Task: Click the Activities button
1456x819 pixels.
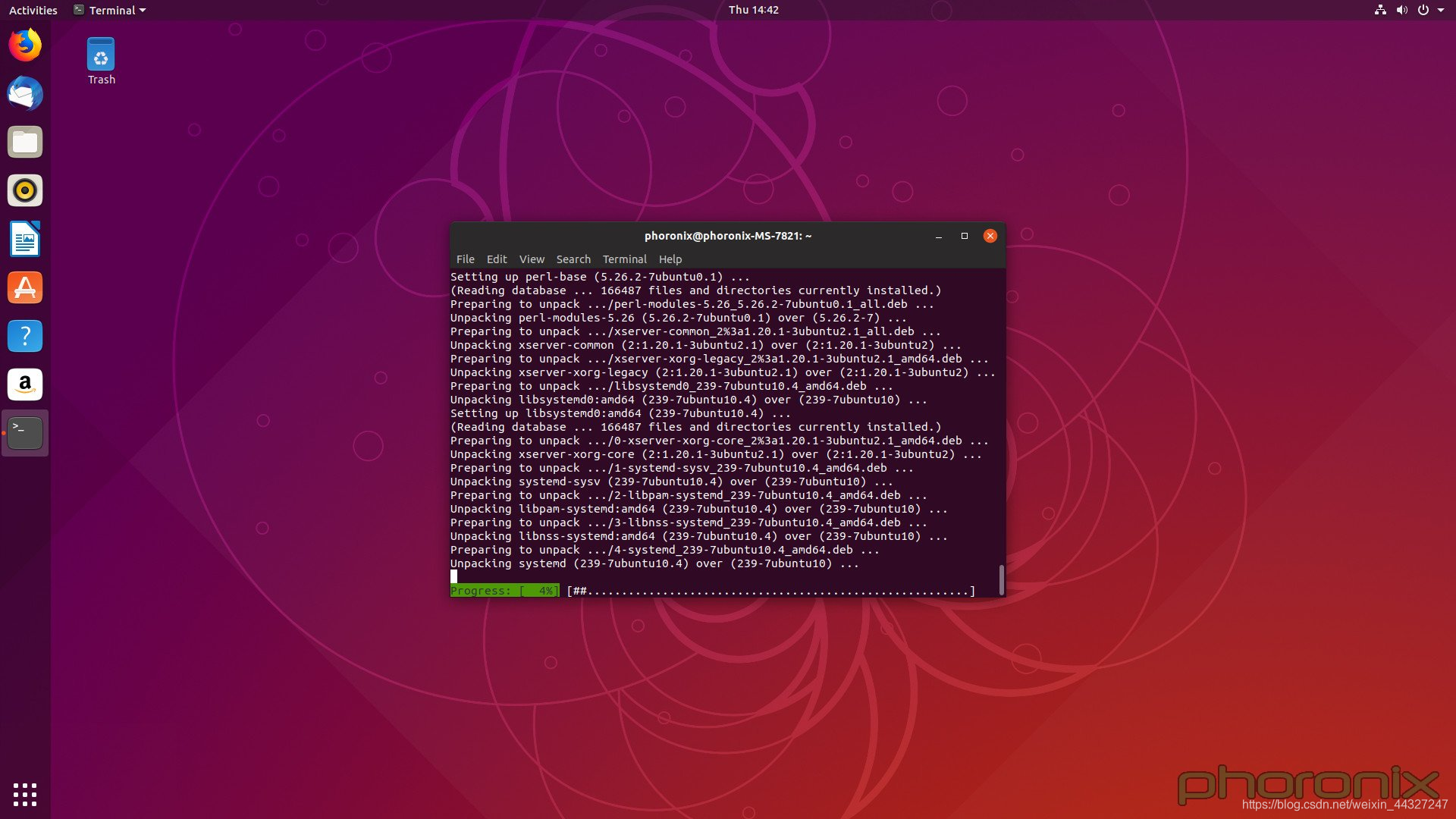Action: (x=33, y=10)
